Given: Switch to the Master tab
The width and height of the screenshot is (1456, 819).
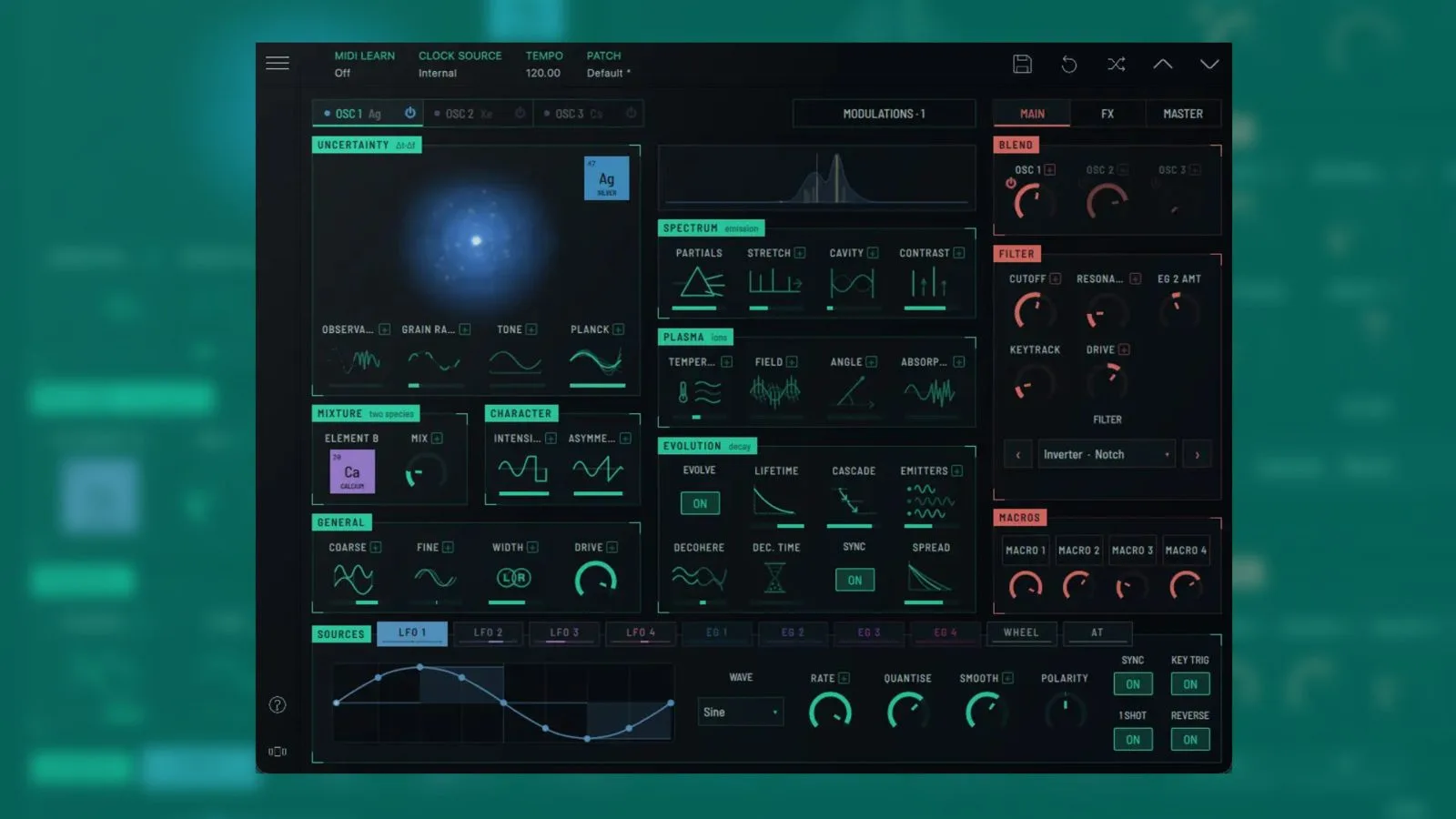Looking at the screenshot, I should 1183,114.
